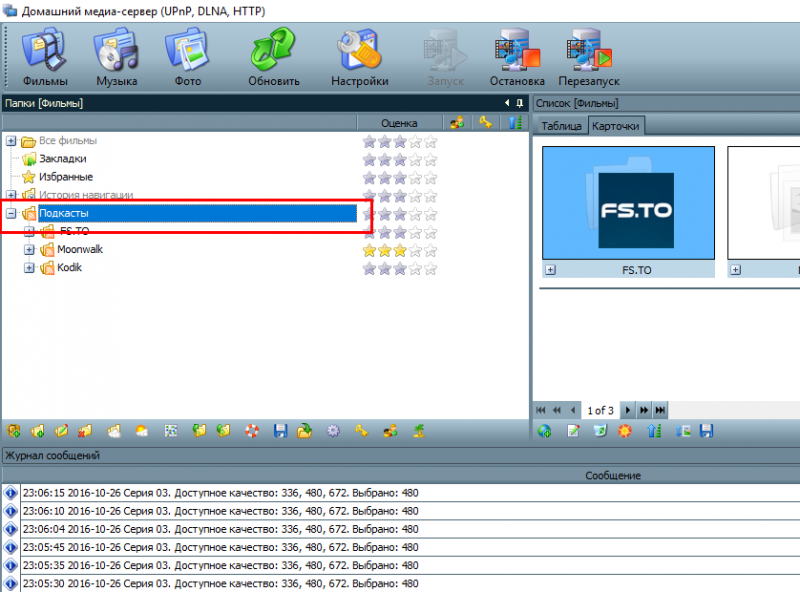The height and width of the screenshot is (592, 800).
Task: Click the Оценка column header
Action: click(x=400, y=123)
